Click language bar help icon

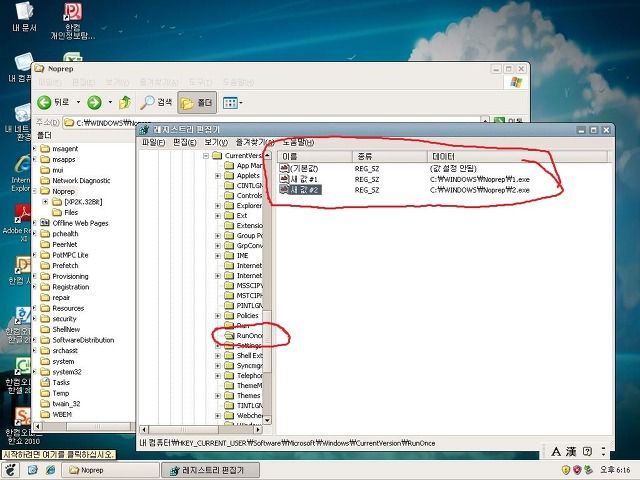[x=587, y=451]
